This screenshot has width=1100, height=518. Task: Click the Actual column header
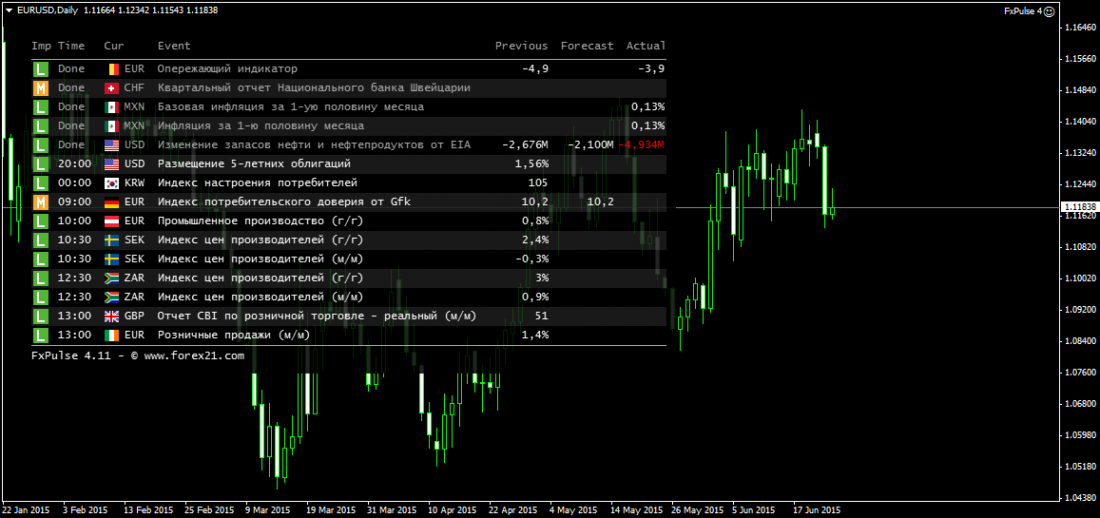(645, 46)
